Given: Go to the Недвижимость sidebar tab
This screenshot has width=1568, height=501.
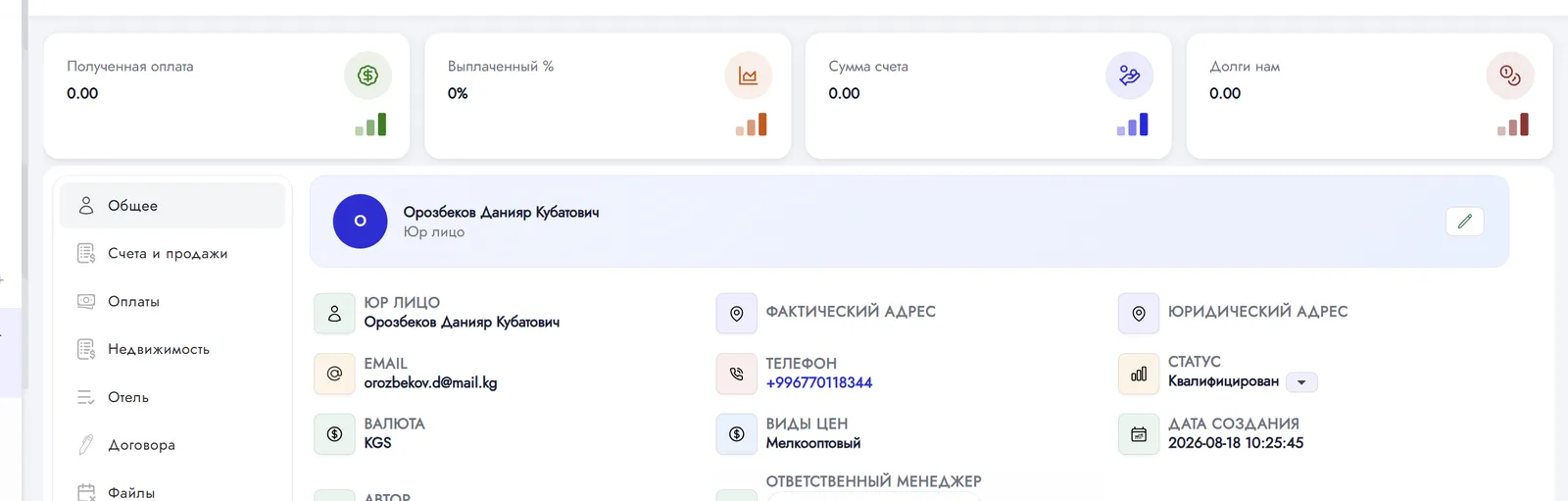Looking at the screenshot, I should point(172,350).
